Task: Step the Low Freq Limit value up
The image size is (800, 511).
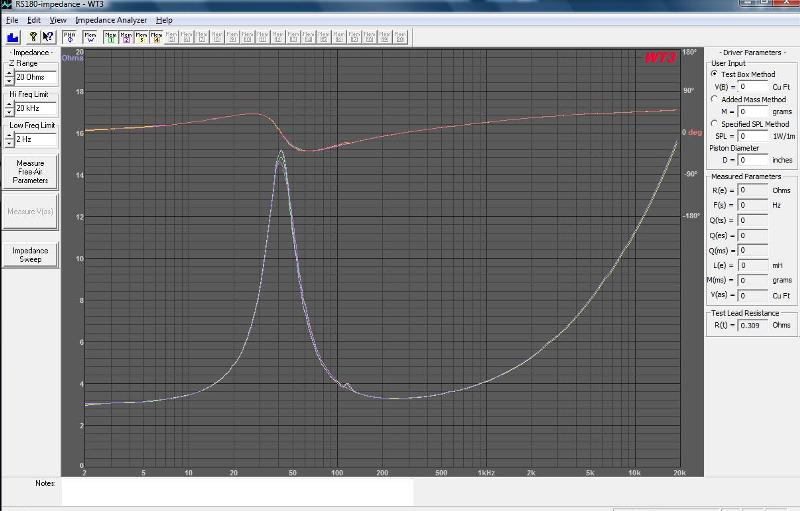Action: [9, 136]
